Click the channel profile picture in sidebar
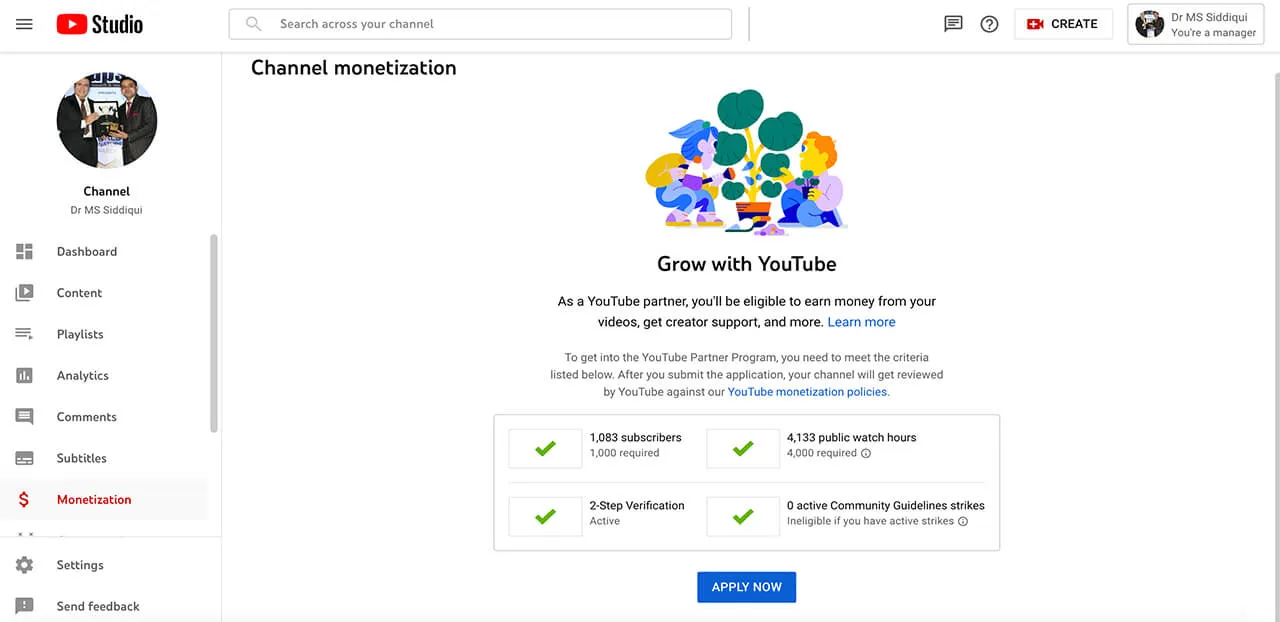The image size is (1280, 622). [107, 118]
